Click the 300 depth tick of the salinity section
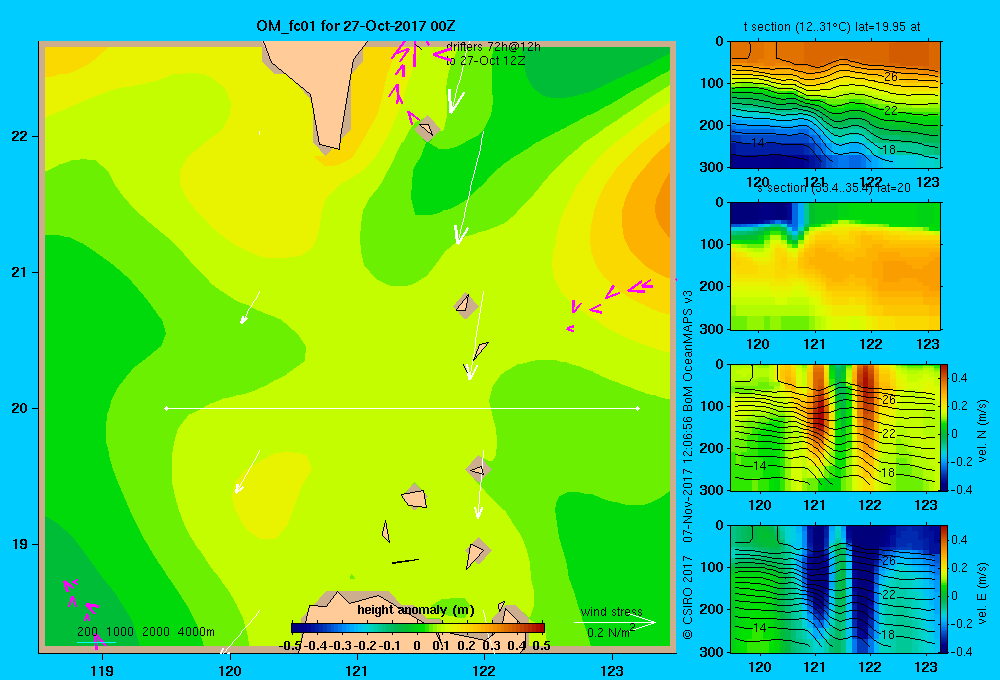Viewport: 1000px width, 680px height. (712, 329)
